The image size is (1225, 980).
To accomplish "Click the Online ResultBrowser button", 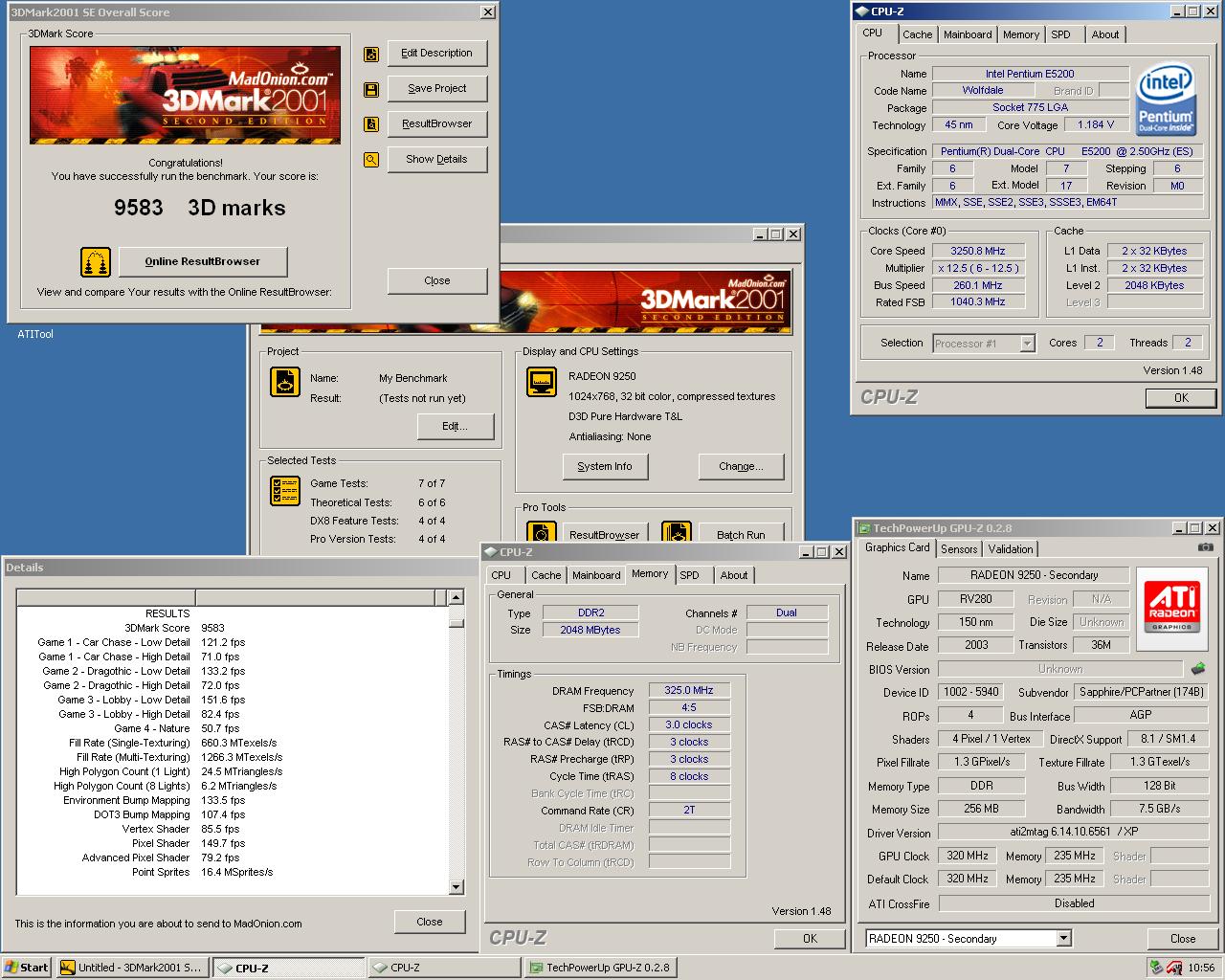I will coord(203,261).
